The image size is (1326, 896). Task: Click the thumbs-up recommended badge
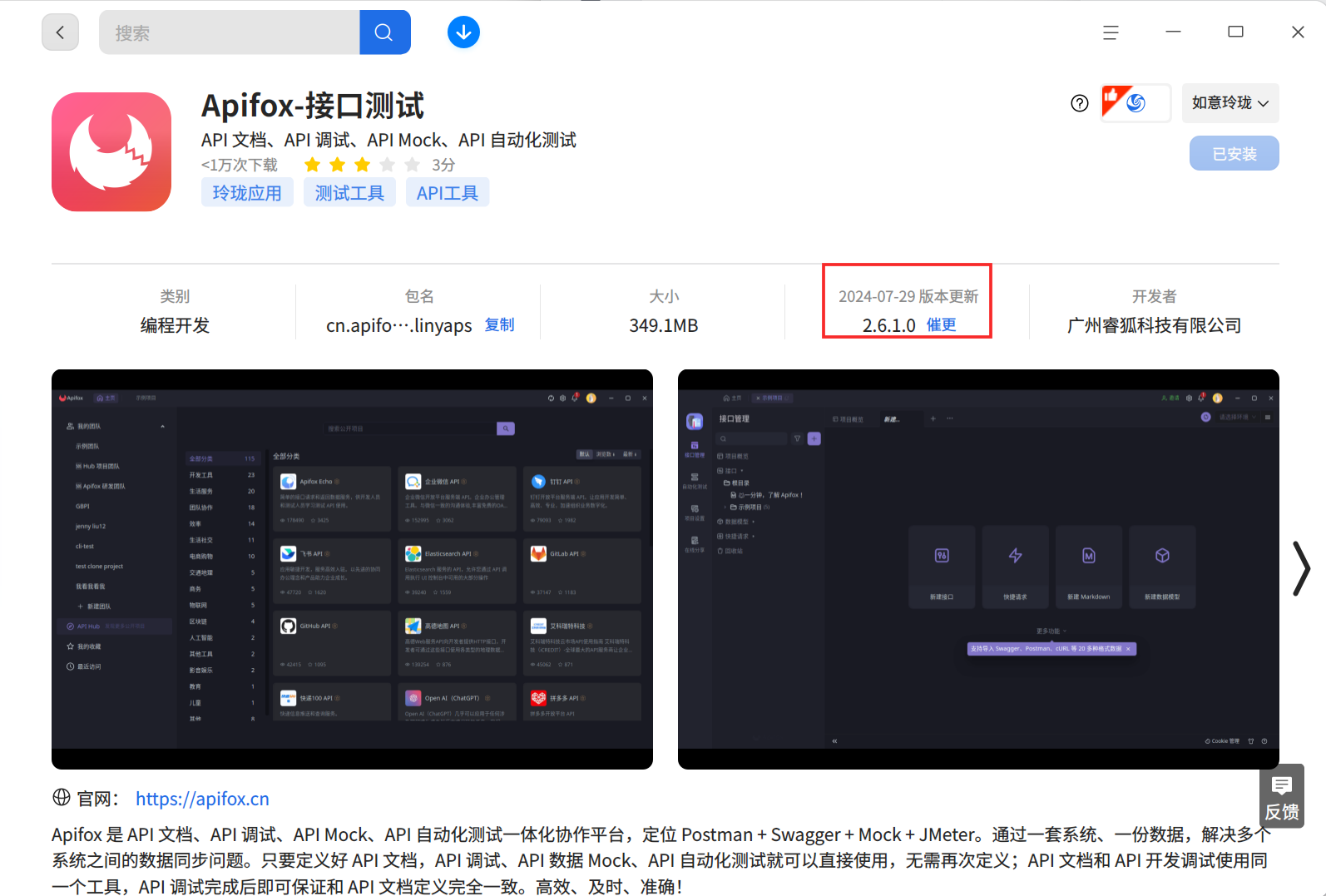[1136, 103]
